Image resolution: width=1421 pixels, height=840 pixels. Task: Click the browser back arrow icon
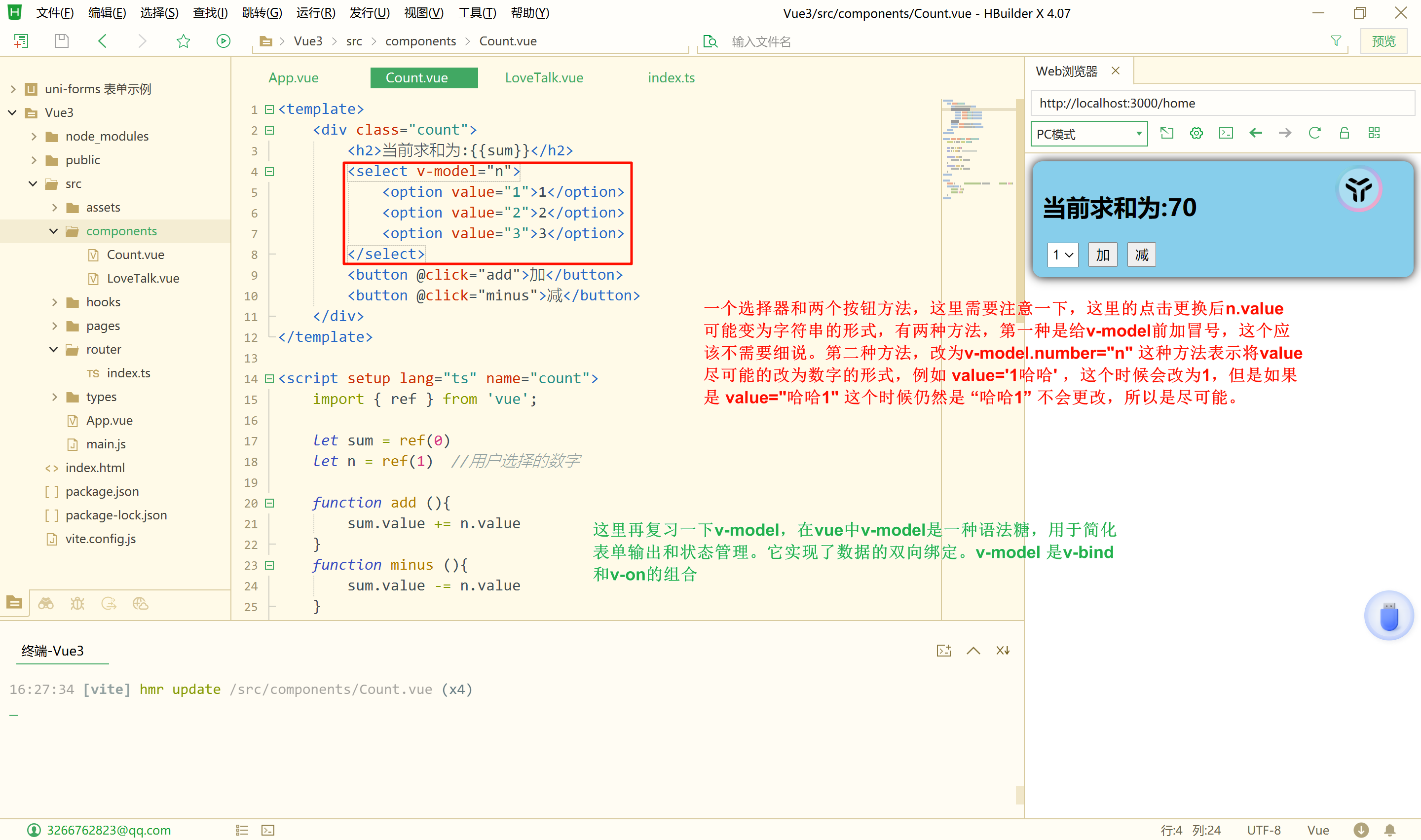coord(1255,133)
